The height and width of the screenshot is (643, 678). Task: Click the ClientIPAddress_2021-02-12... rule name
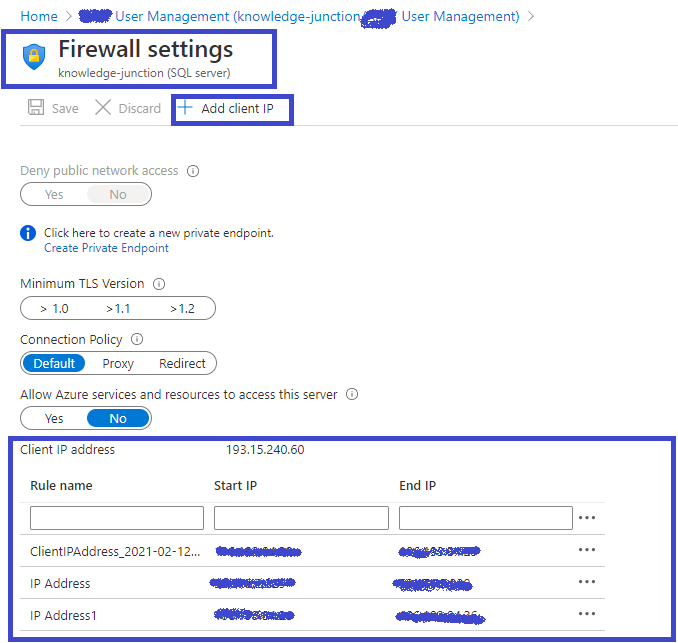pos(115,551)
